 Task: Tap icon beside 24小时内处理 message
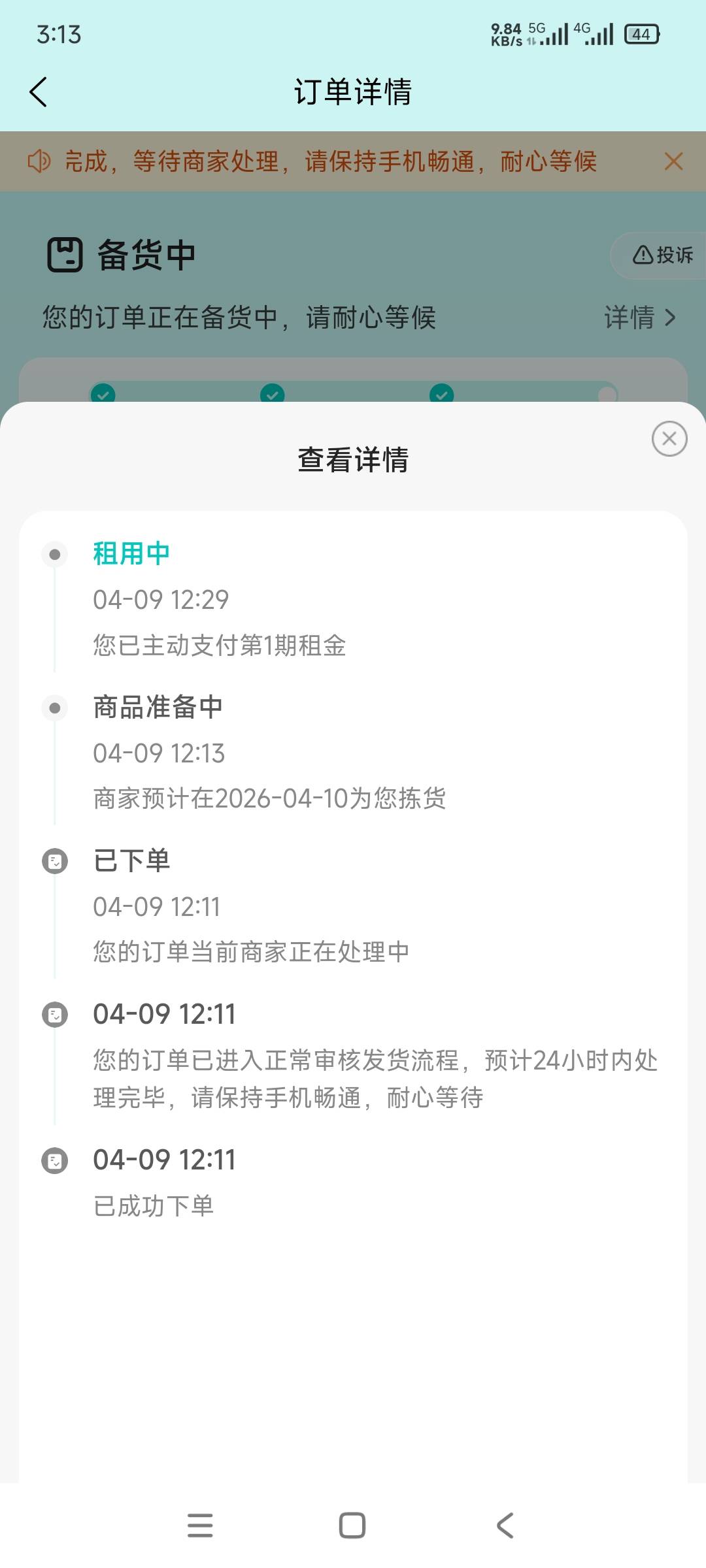pyautogui.click(x=55, y=1015)
